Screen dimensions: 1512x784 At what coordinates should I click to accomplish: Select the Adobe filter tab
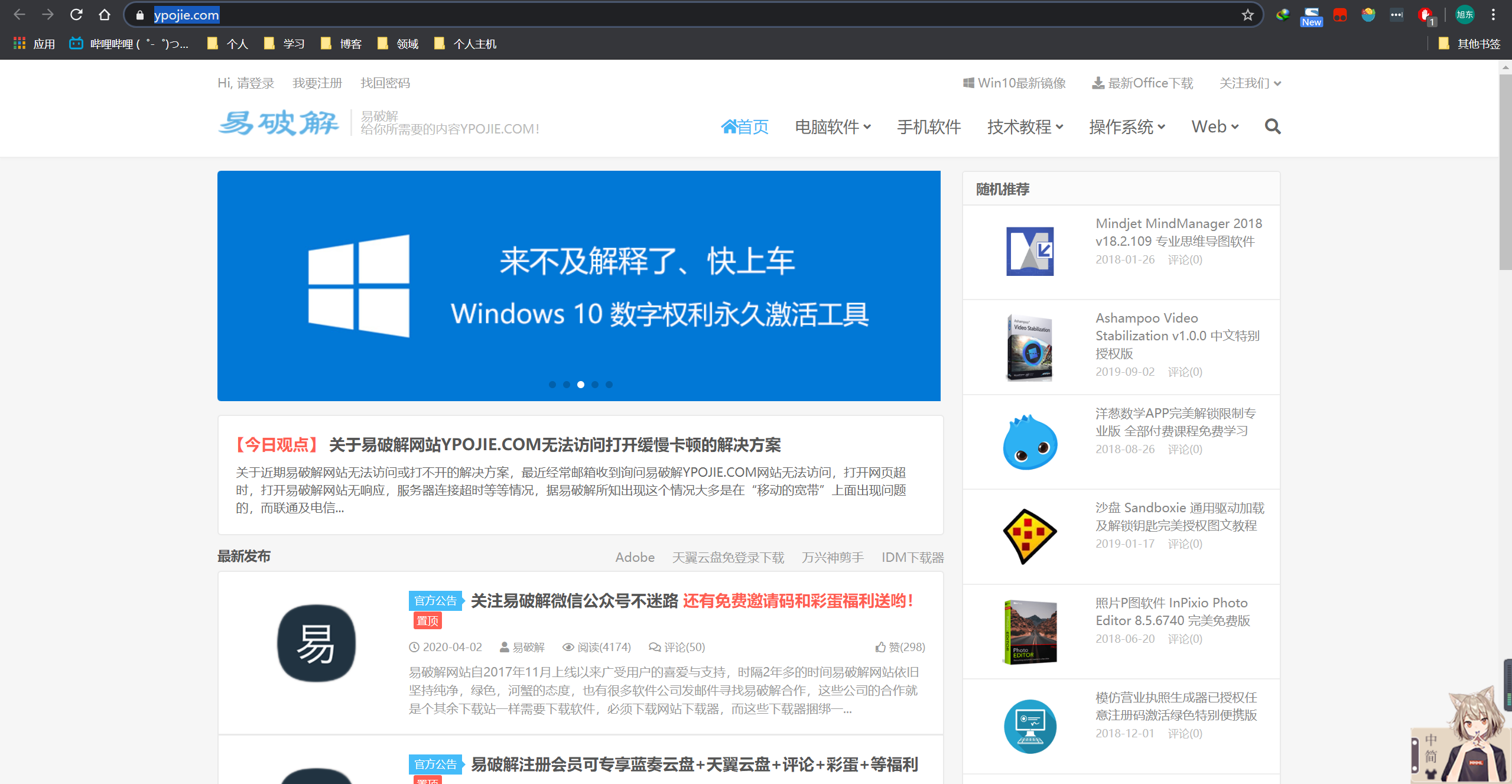click(x=635, y=557)
